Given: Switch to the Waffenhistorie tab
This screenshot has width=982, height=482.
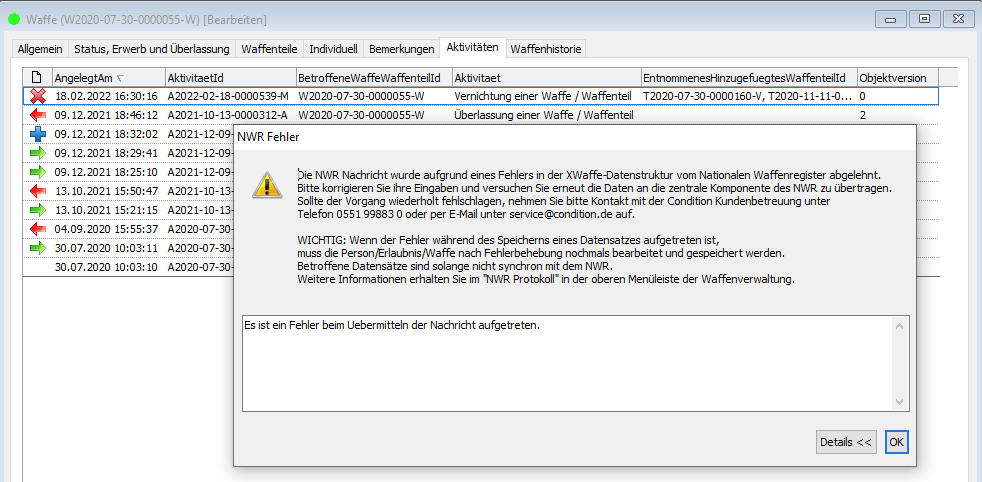Looking at the screenshot, I should tap(546, 48).
